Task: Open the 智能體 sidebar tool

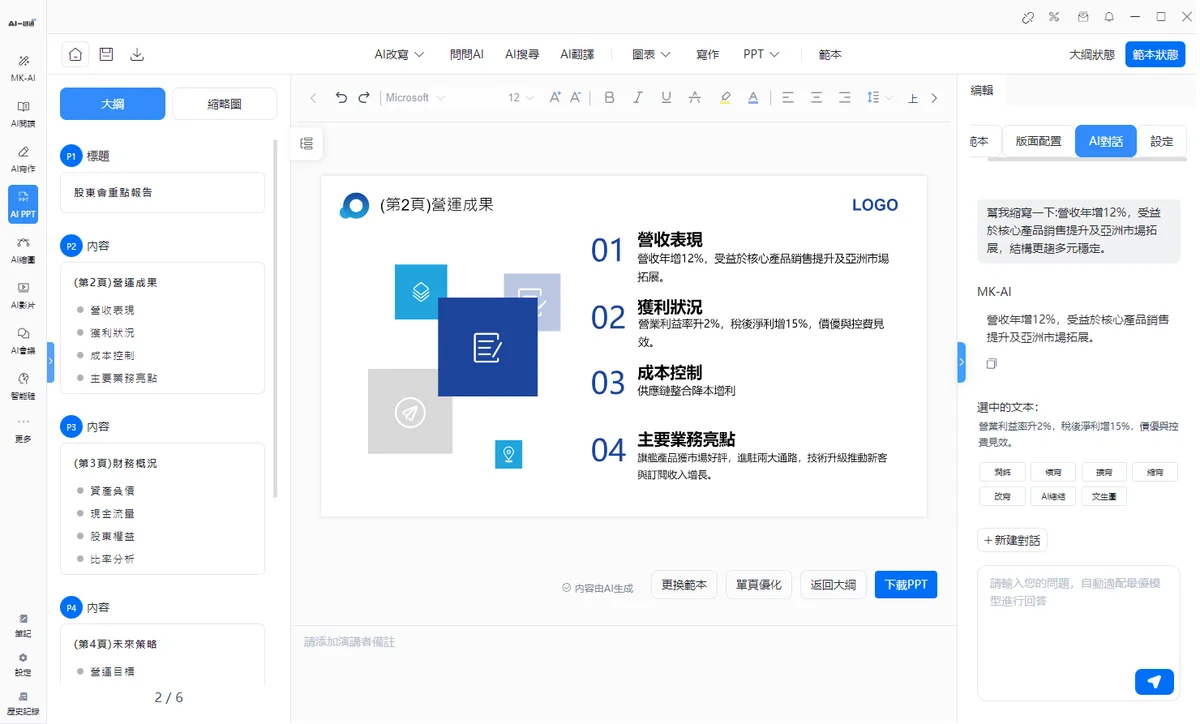Action: click(23, 386)
